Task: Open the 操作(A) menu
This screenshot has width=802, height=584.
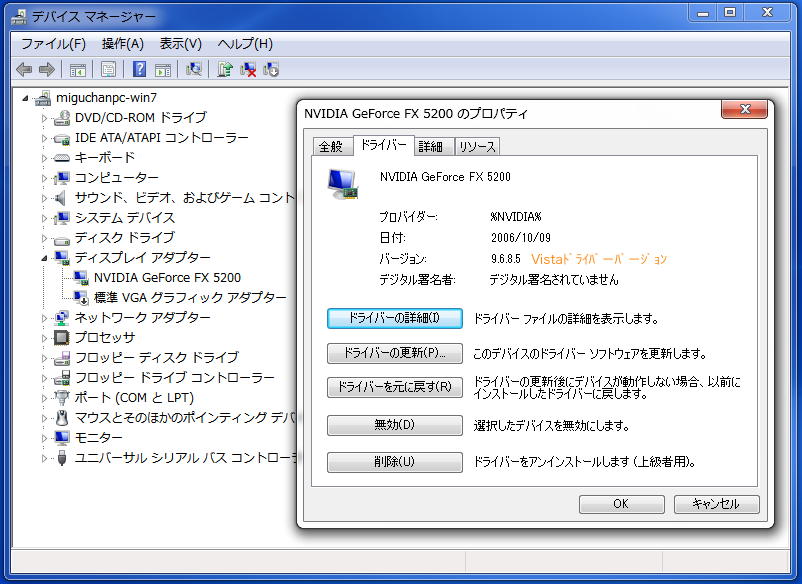Action: coord(123,44)
